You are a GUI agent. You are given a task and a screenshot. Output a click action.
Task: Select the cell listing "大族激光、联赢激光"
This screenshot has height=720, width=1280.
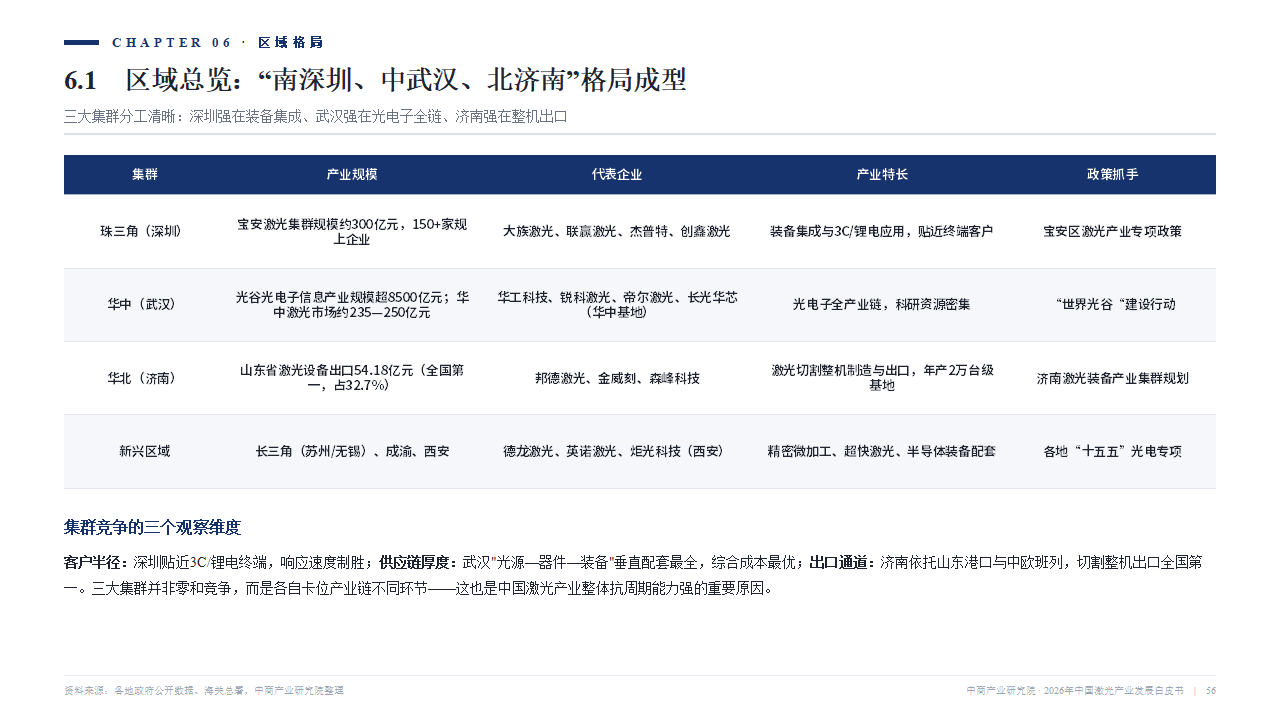pos(617,231)
